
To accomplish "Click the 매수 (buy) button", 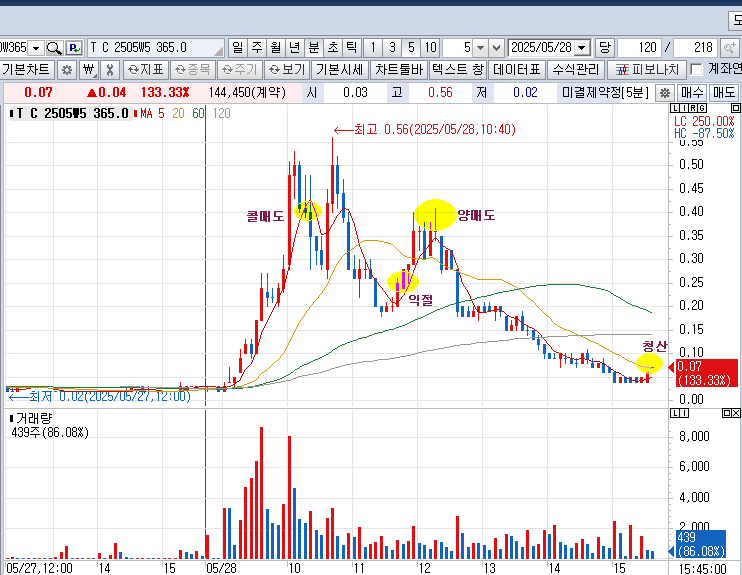I will point(692,93).
